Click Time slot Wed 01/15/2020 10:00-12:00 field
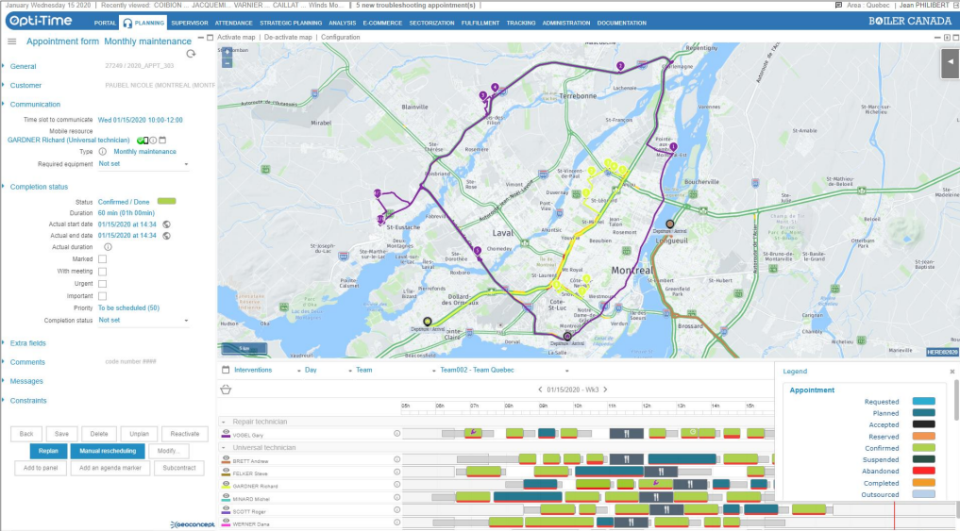Viewport: 960px width, 531px height. 140,120
